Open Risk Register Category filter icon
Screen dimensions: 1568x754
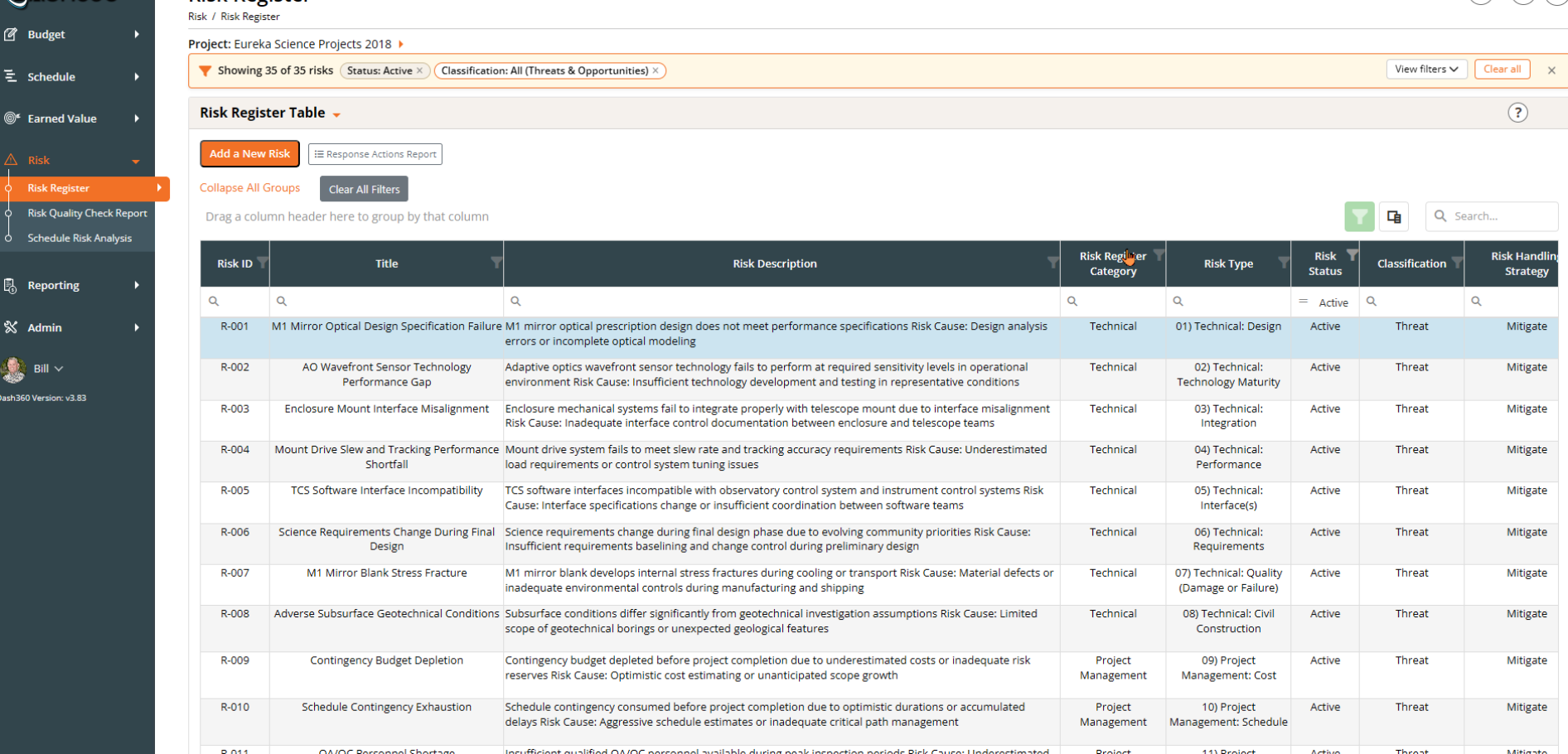coord(1159,255)
